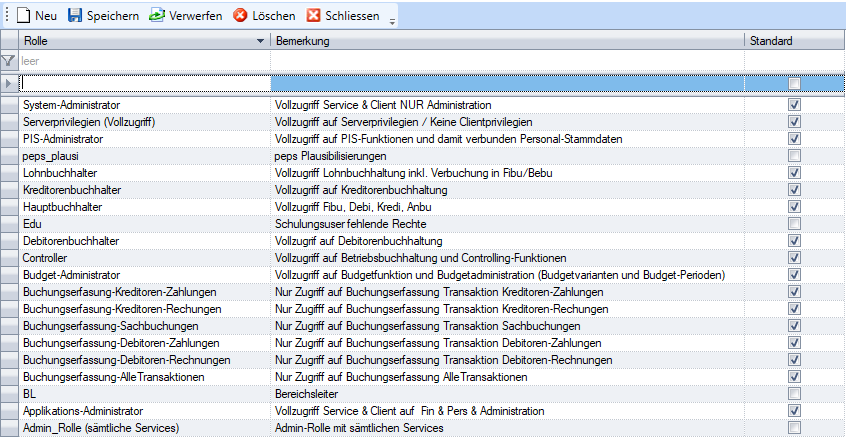
Task: Click the empty Rolle cell in new row
Action: [144, 84]
